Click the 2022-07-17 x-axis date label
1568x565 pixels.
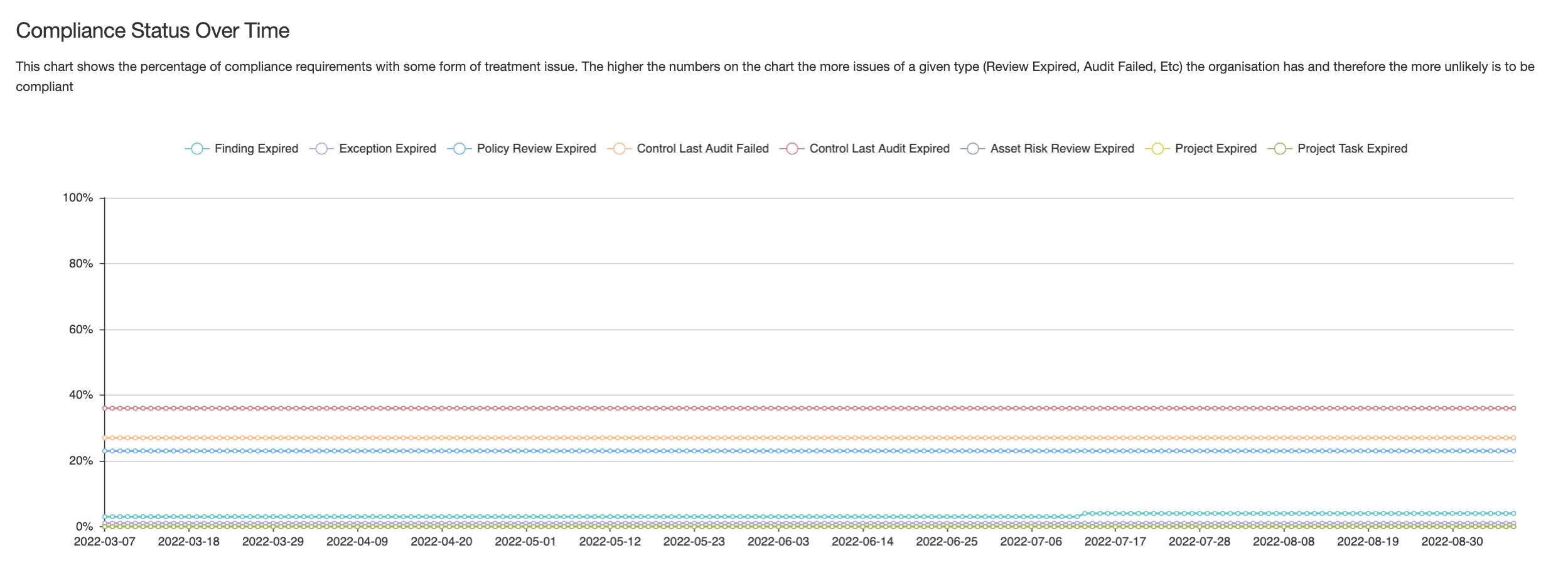1115,542
